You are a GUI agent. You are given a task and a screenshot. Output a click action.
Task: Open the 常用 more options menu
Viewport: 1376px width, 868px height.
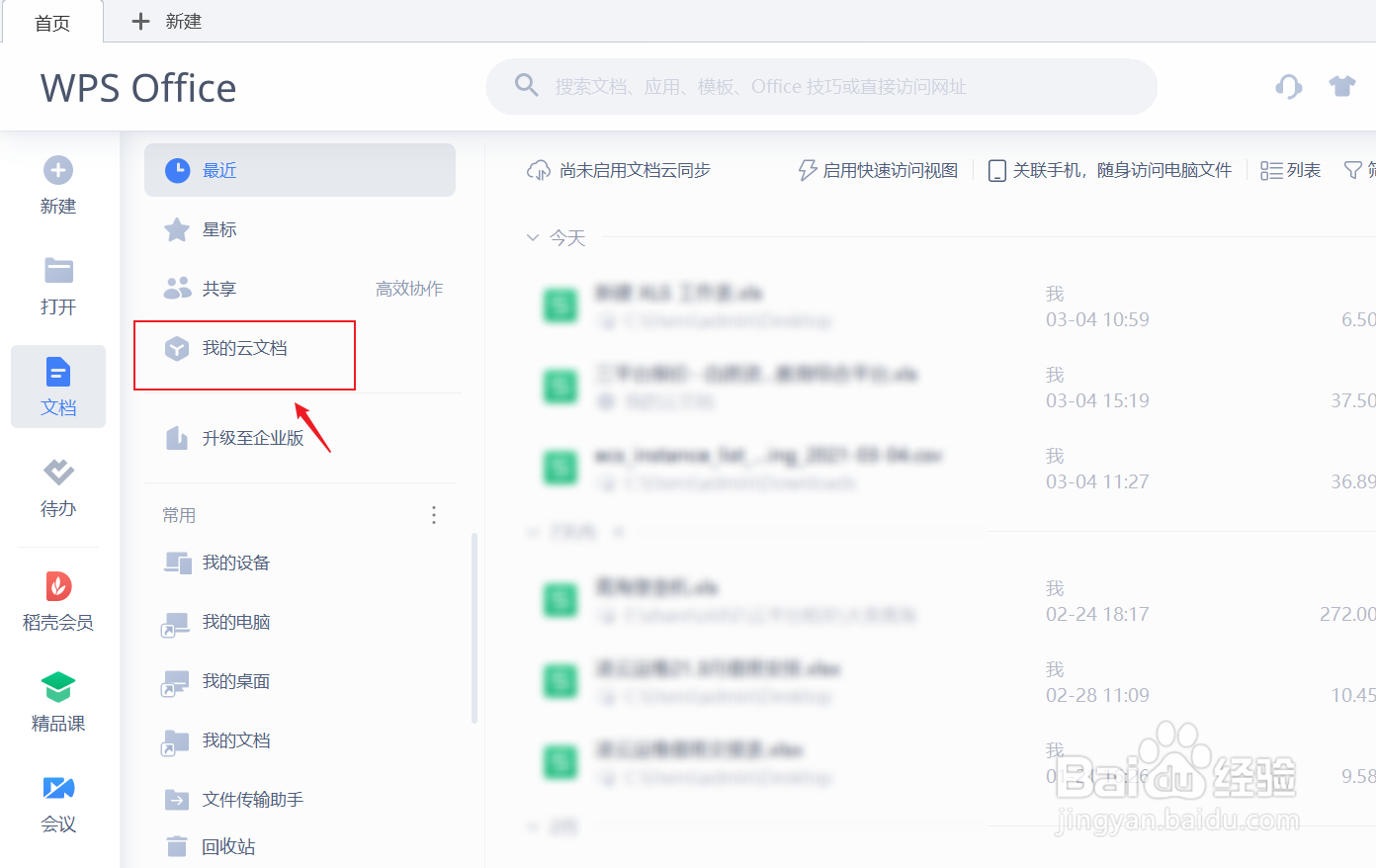434,515
